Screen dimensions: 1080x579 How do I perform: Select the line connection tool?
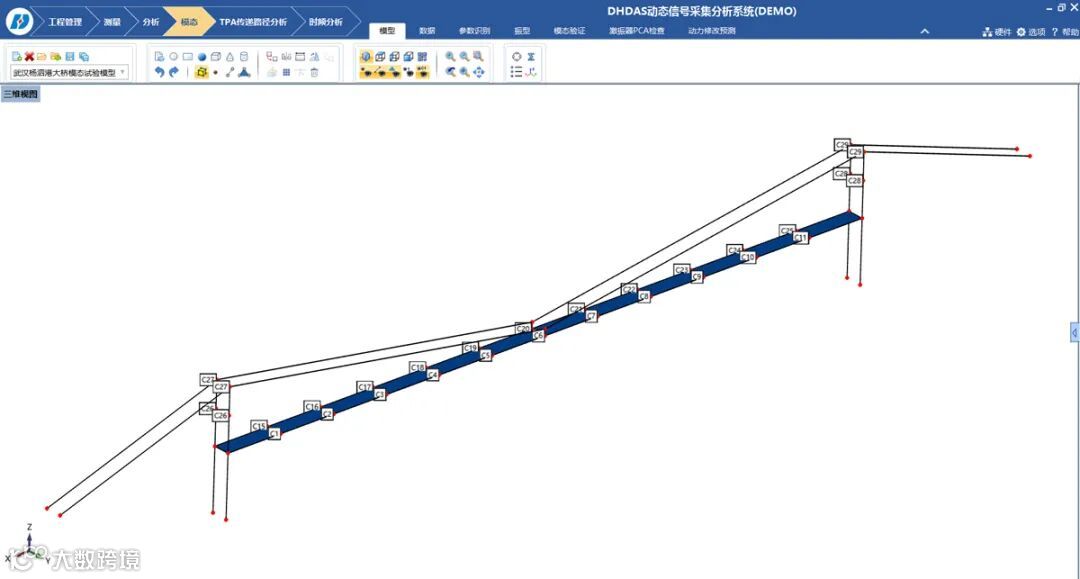click(229, 72)
